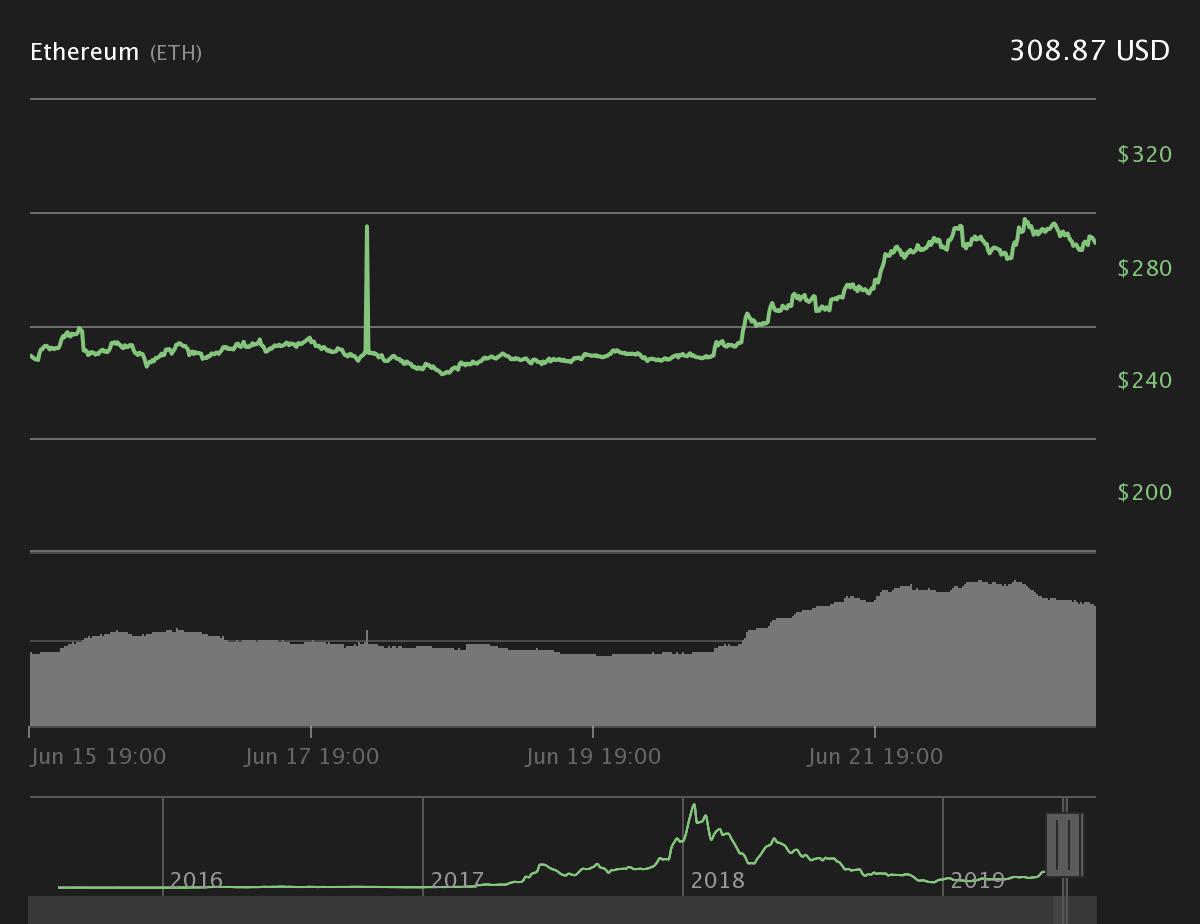Click the Jun 15 19:00 time label

pos(98,757)
